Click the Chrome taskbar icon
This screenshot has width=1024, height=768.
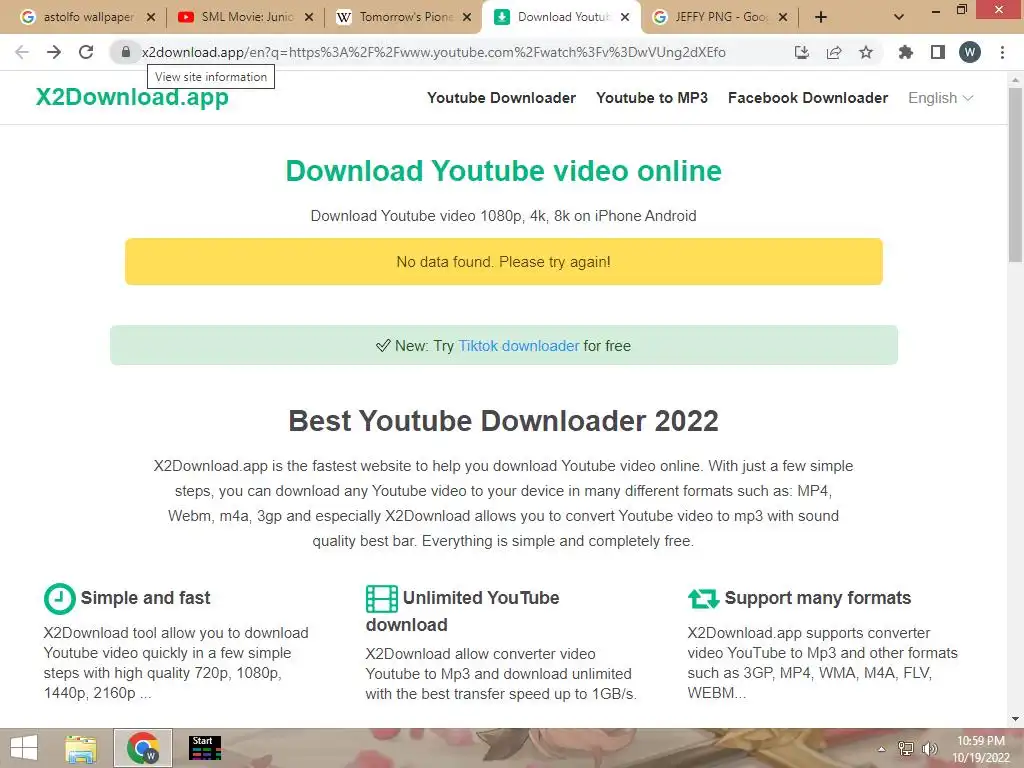click(143, 748)
